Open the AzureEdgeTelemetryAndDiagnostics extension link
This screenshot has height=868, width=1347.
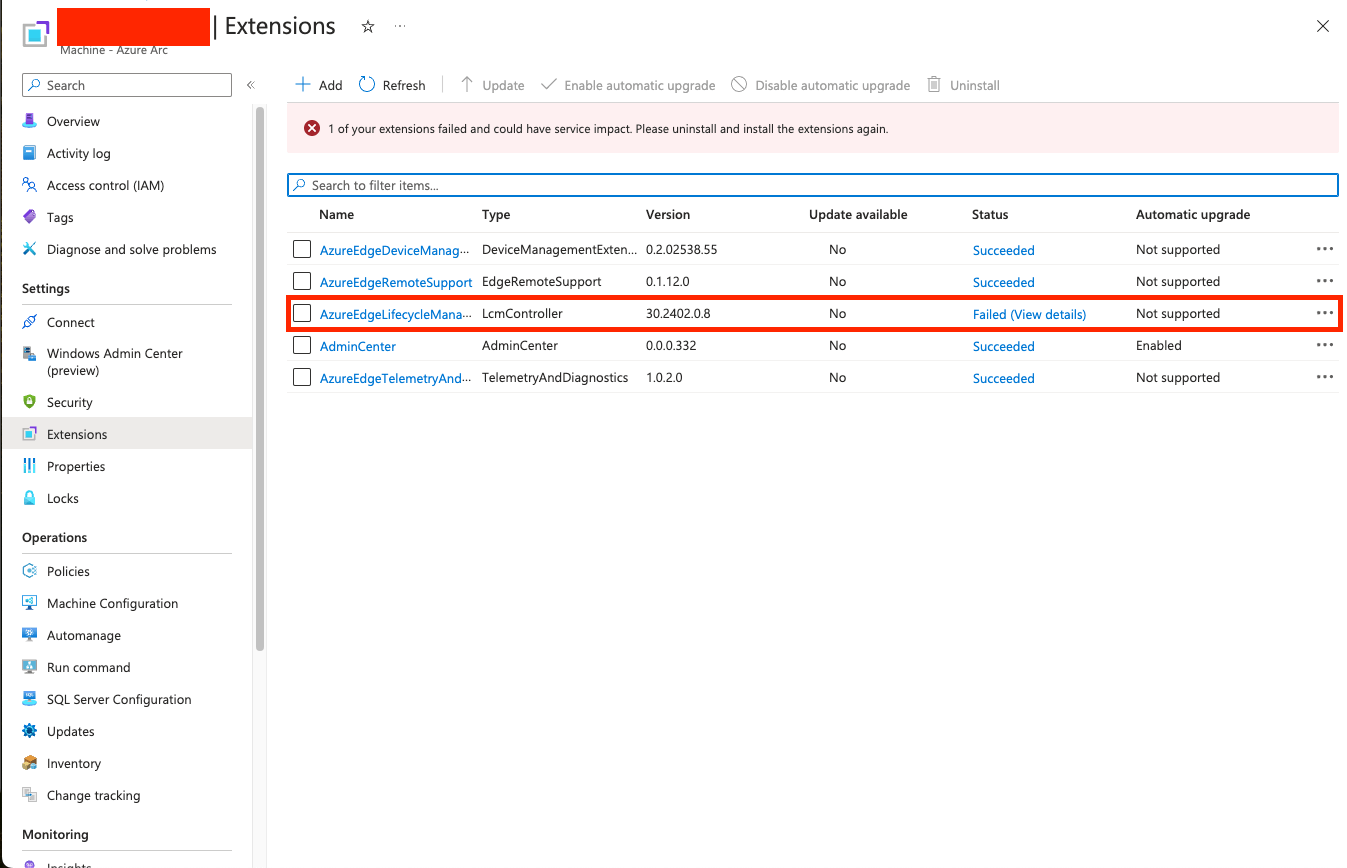(x=395, y=378)
